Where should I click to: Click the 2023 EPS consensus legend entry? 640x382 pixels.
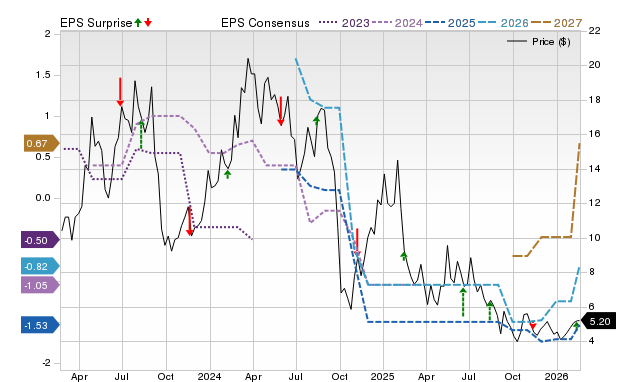pos(344,23)
